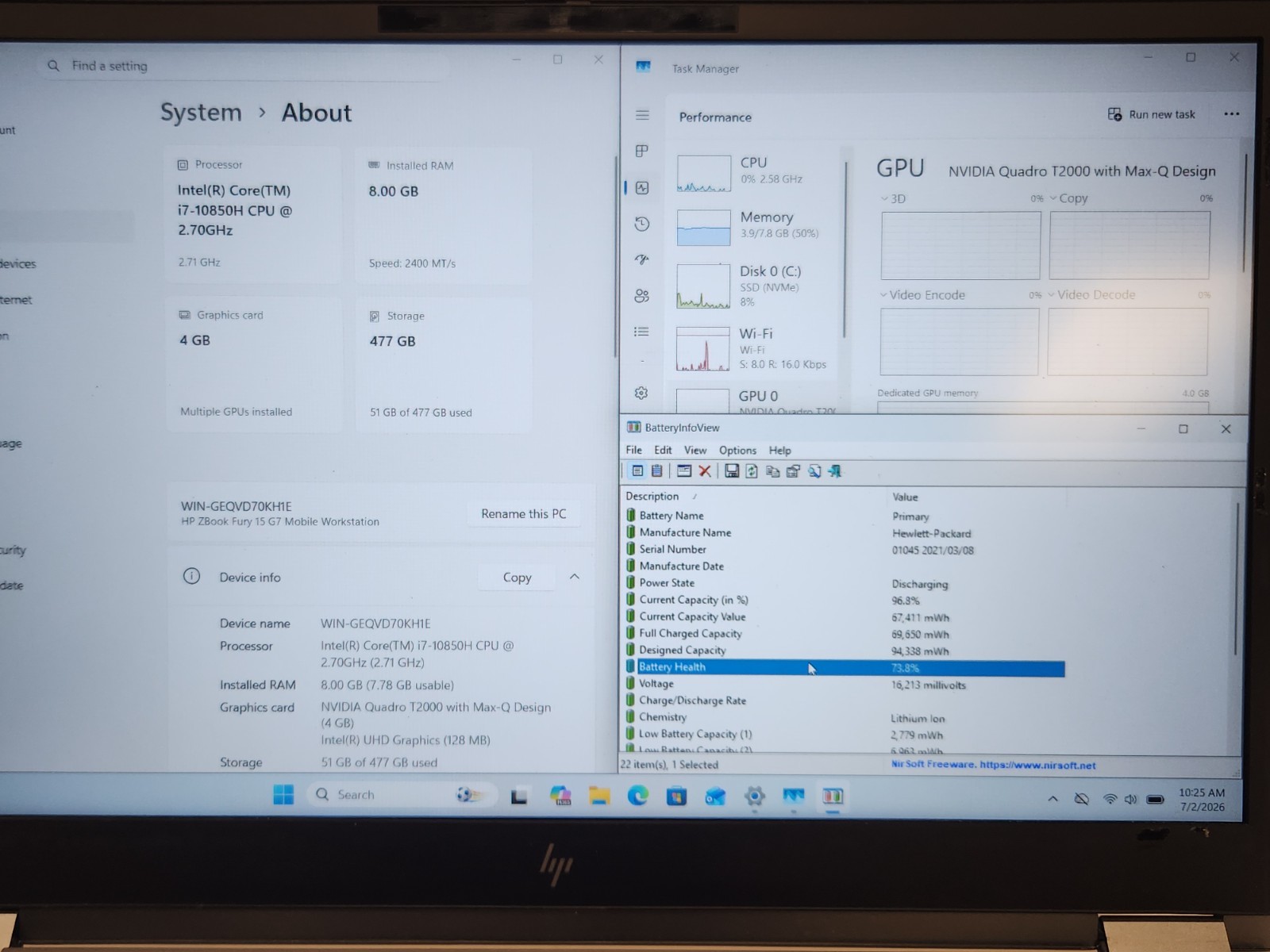1270x952 pixels.
Task: Click Rename this PC button
Action: [x=524, y=514]
